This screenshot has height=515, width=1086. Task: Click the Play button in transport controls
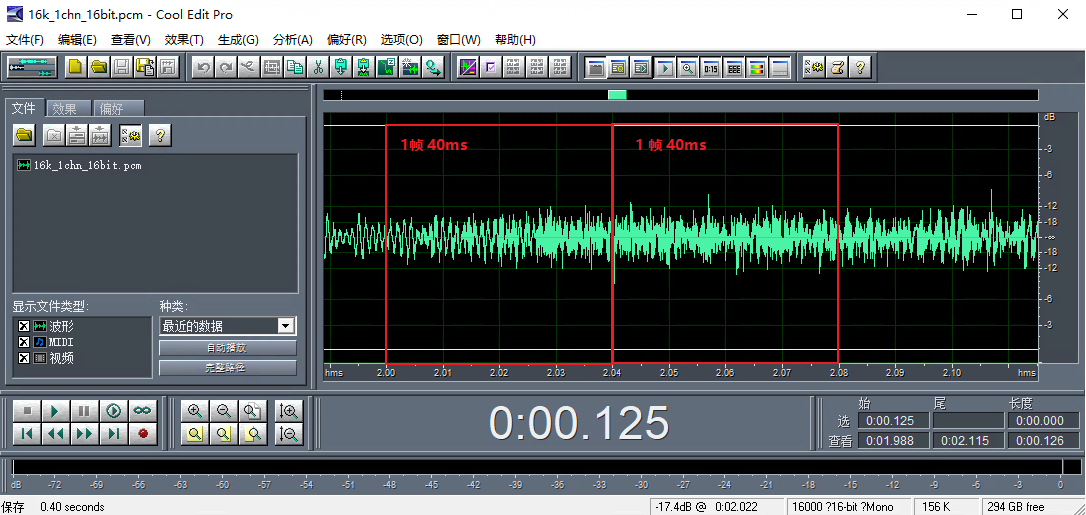(56, 411)
